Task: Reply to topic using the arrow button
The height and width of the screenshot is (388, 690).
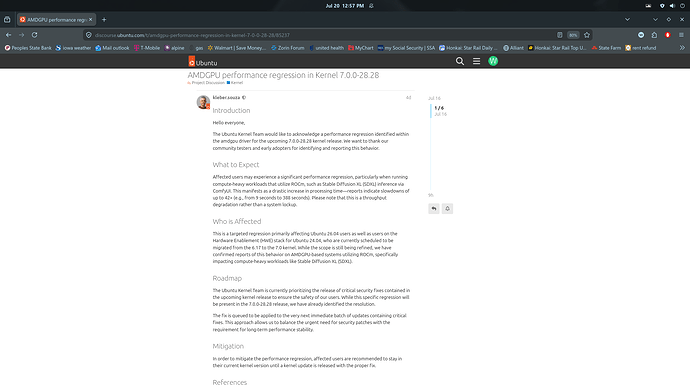Action: coord(434,209)
